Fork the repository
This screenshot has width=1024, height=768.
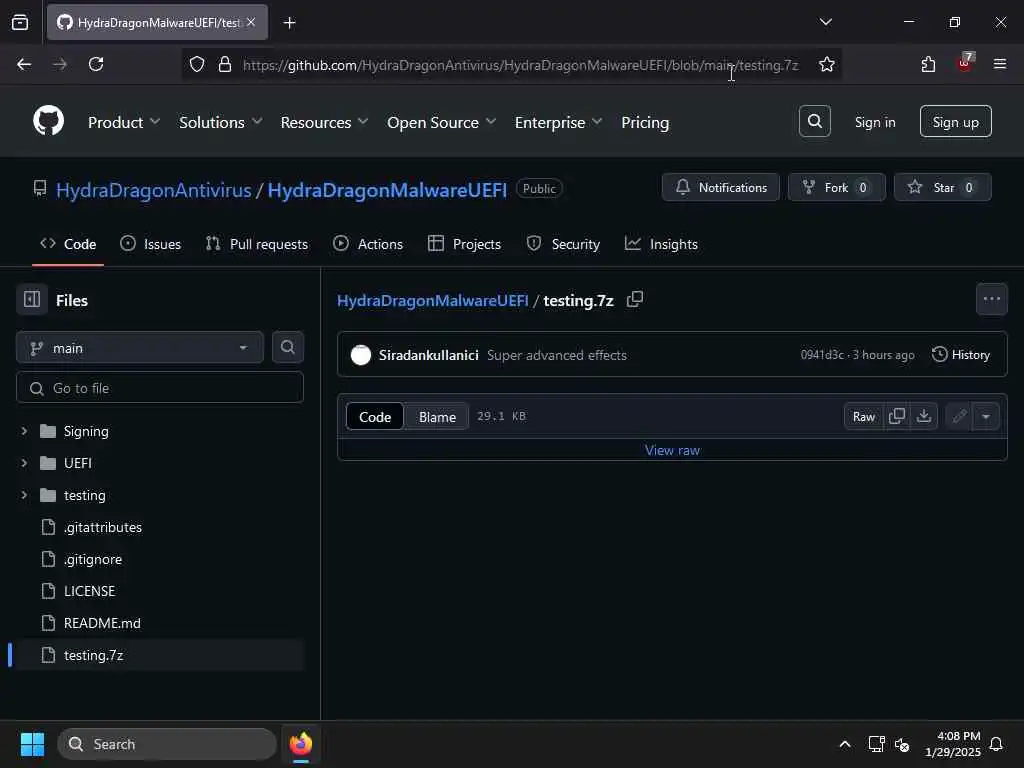click(836, 187)
